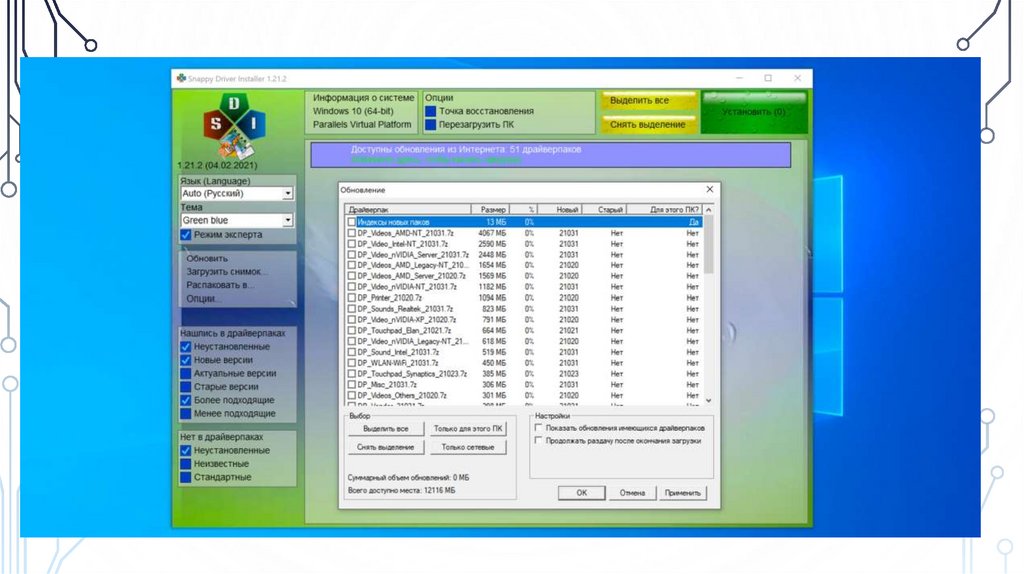Toggle Новые версии filter

click(x=185, y=360)
